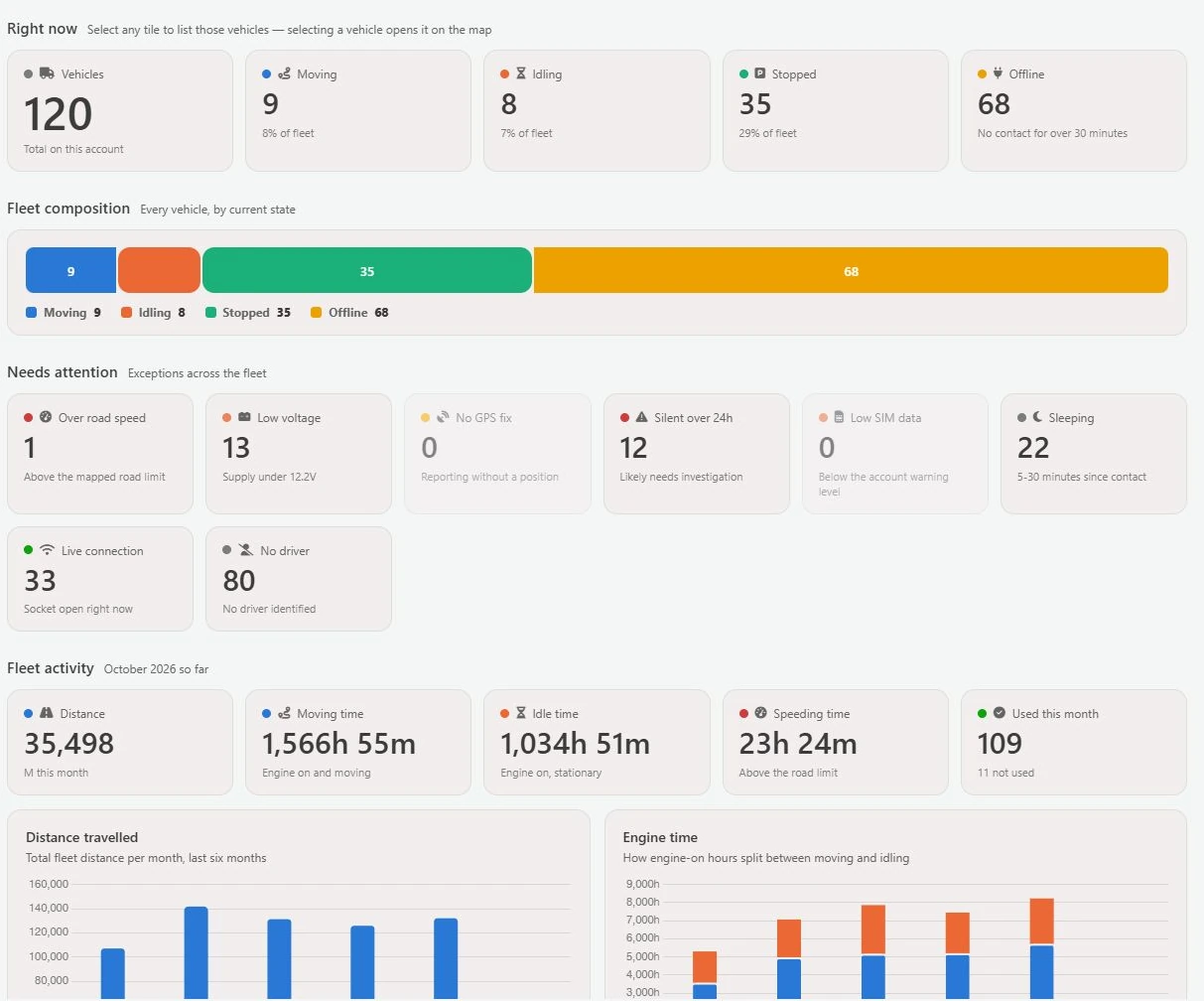Click the orange Idling segment in composition bar
The width and height of the screenshot is (1204, 1001).
pyautogui.click(x=159, y=270)
